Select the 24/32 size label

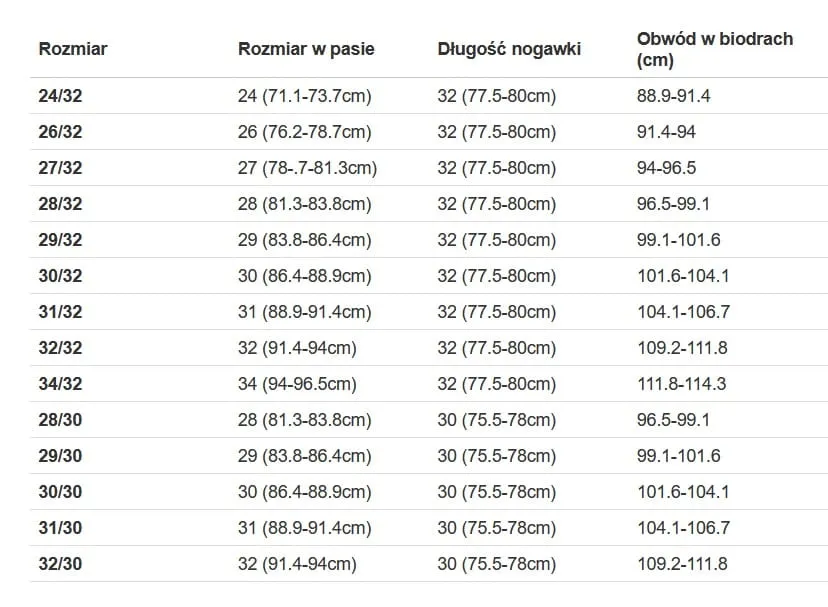coord(60,96)
